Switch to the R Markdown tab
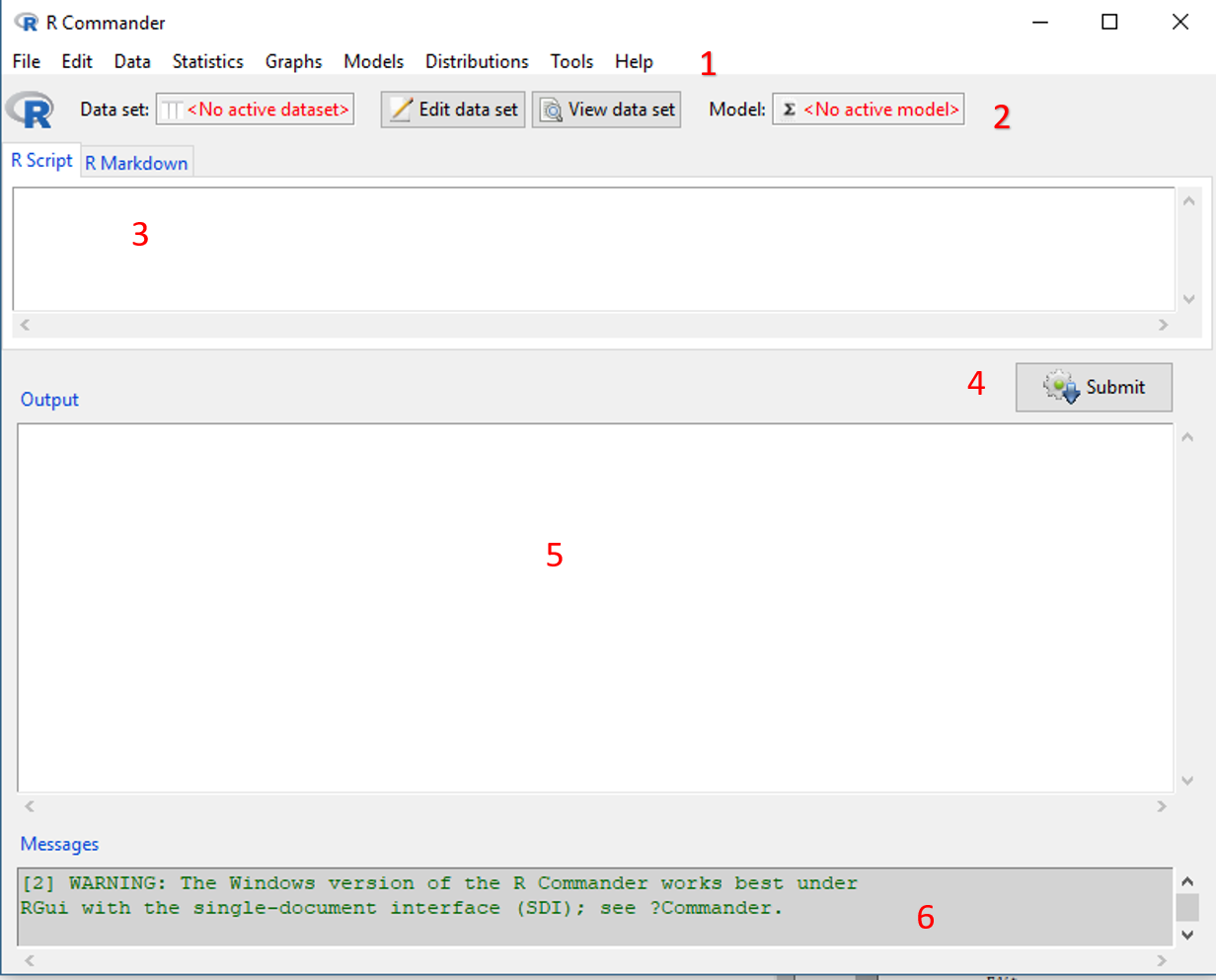 tap(136, 163)
